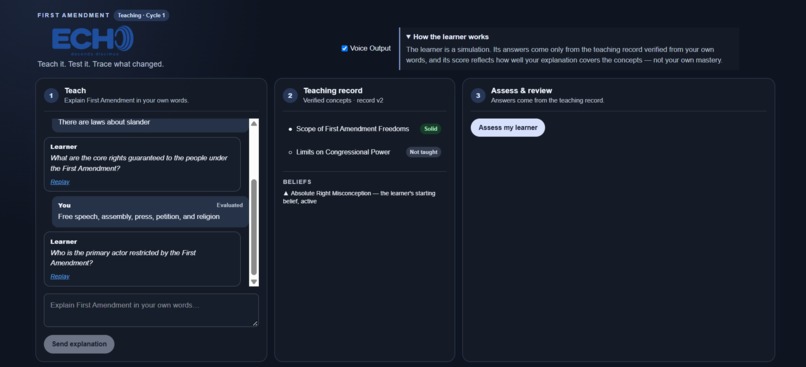Replay the learner's core rights question

click(60, 182)
